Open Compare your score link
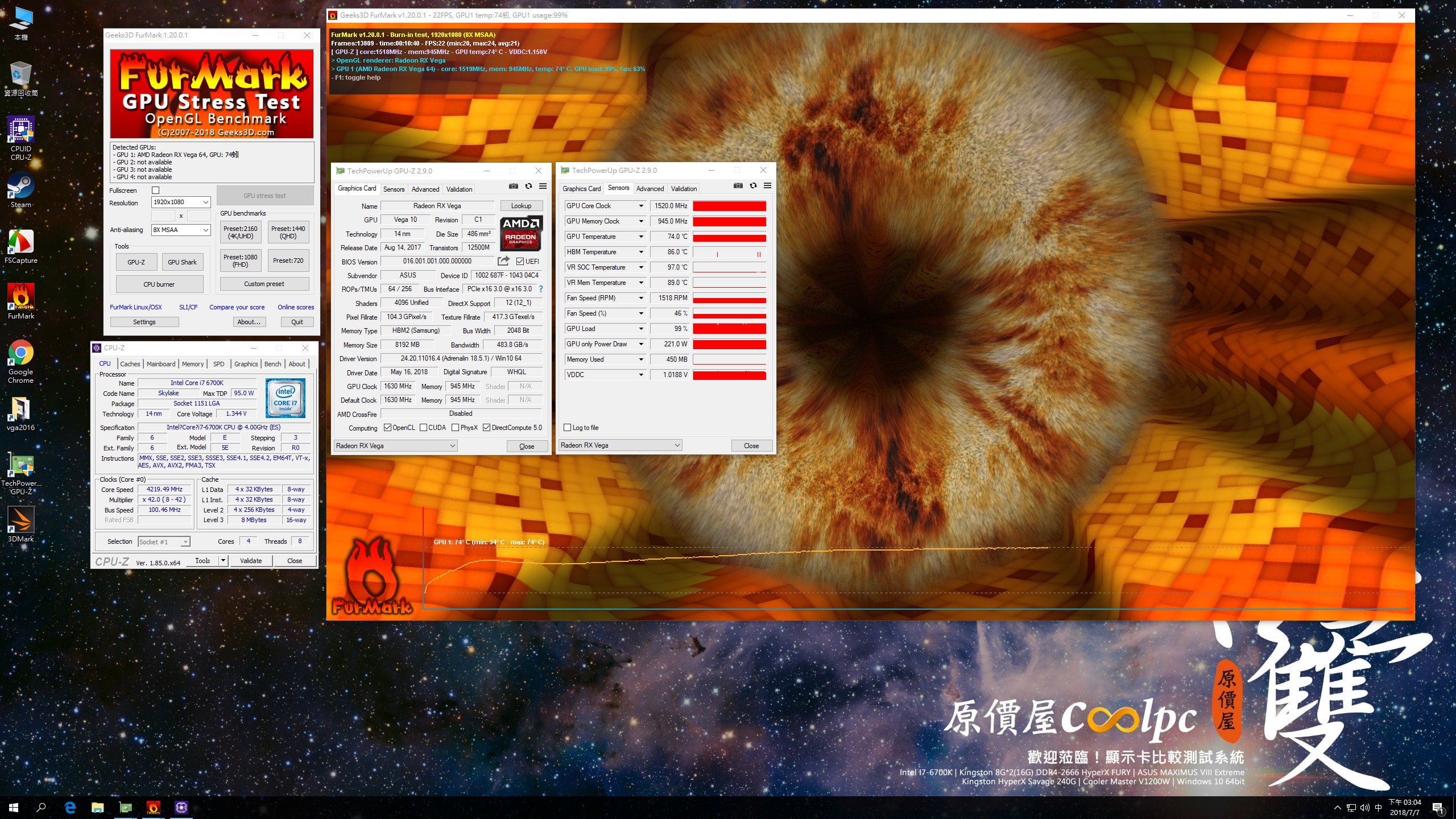The height and width of the screenshot is (819, 1456). pos(237,307)
